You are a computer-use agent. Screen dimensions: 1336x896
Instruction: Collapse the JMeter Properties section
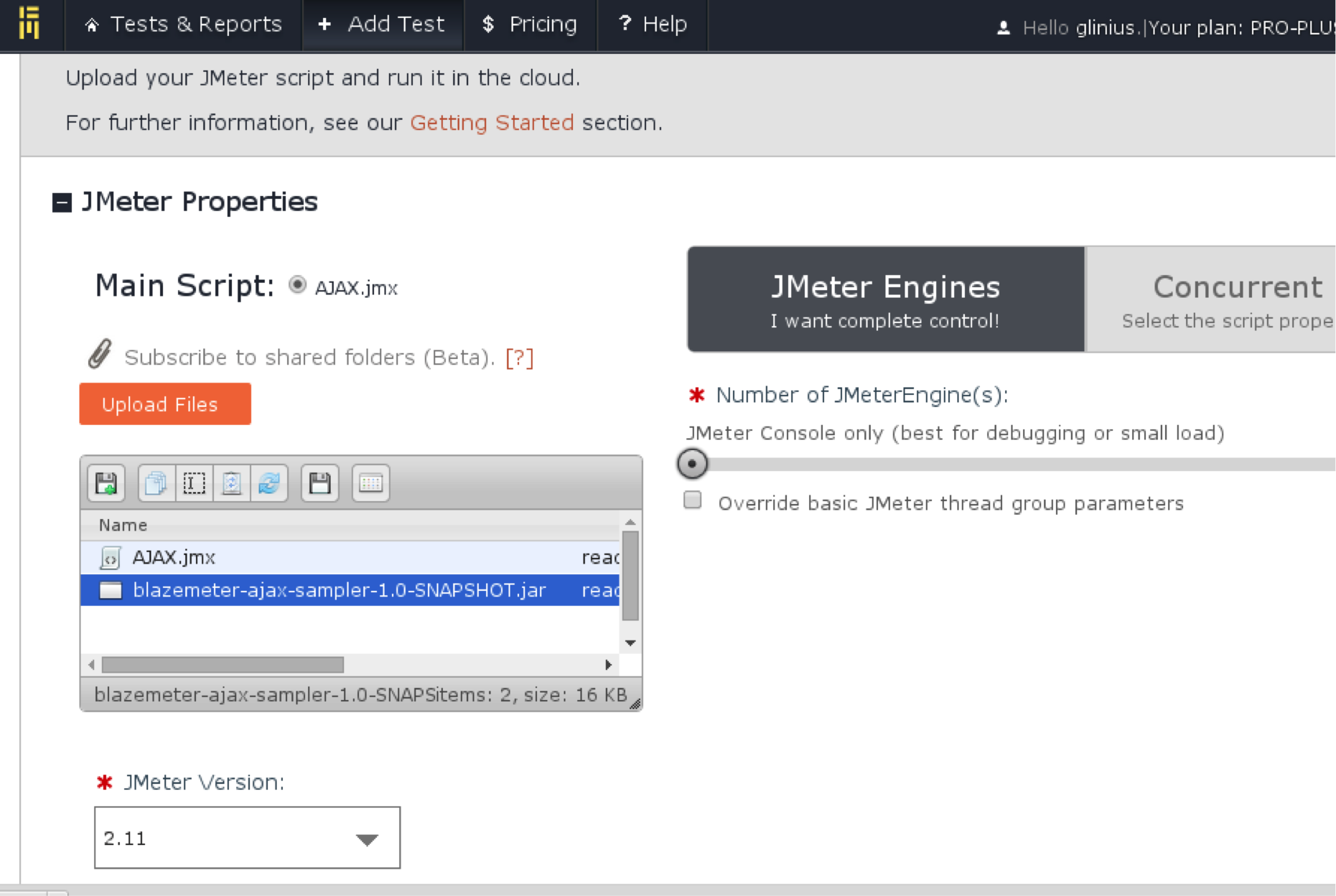pyautogui.click(x=62, y=202)
